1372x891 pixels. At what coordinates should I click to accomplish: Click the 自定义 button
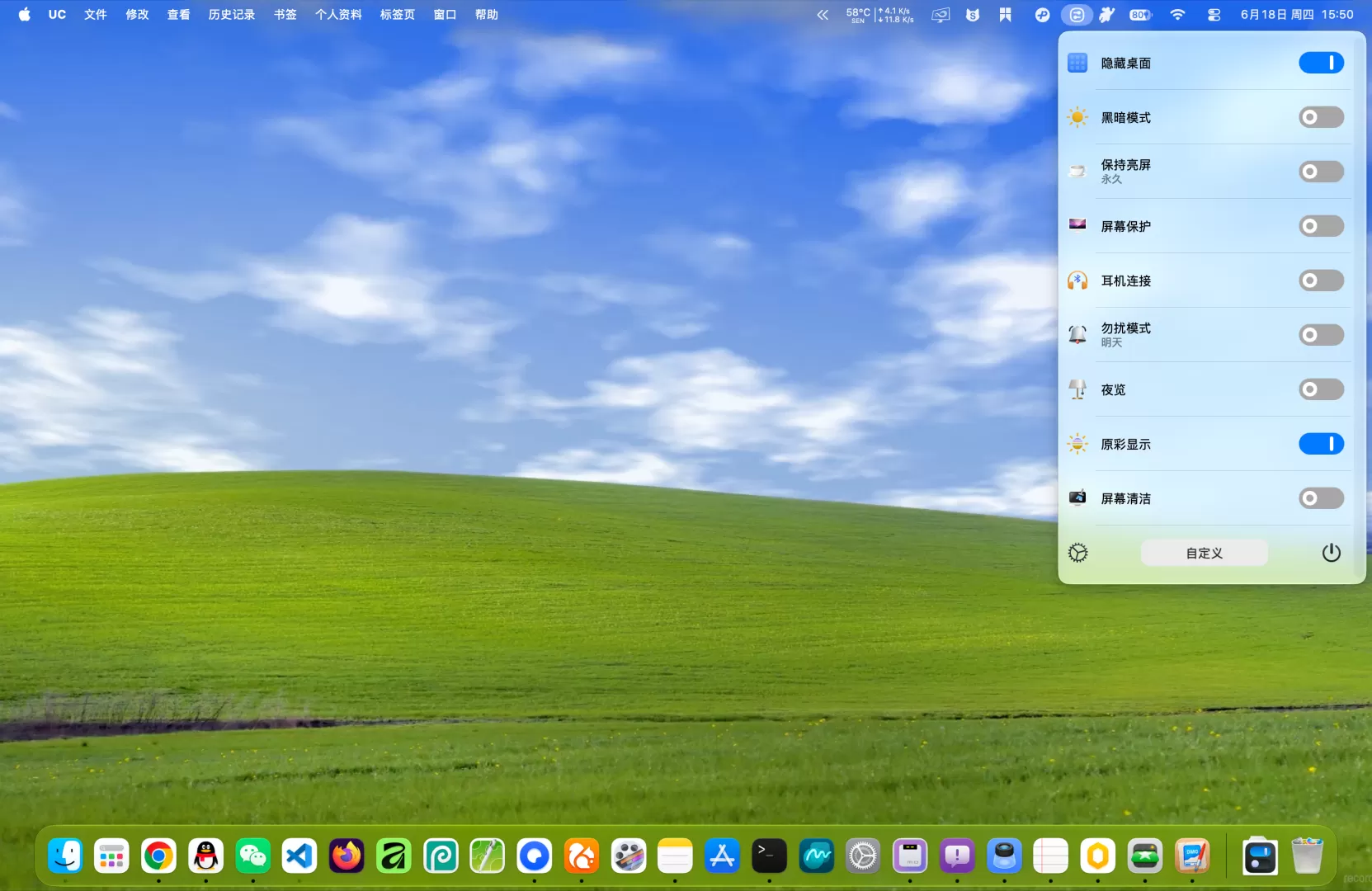1204,553
